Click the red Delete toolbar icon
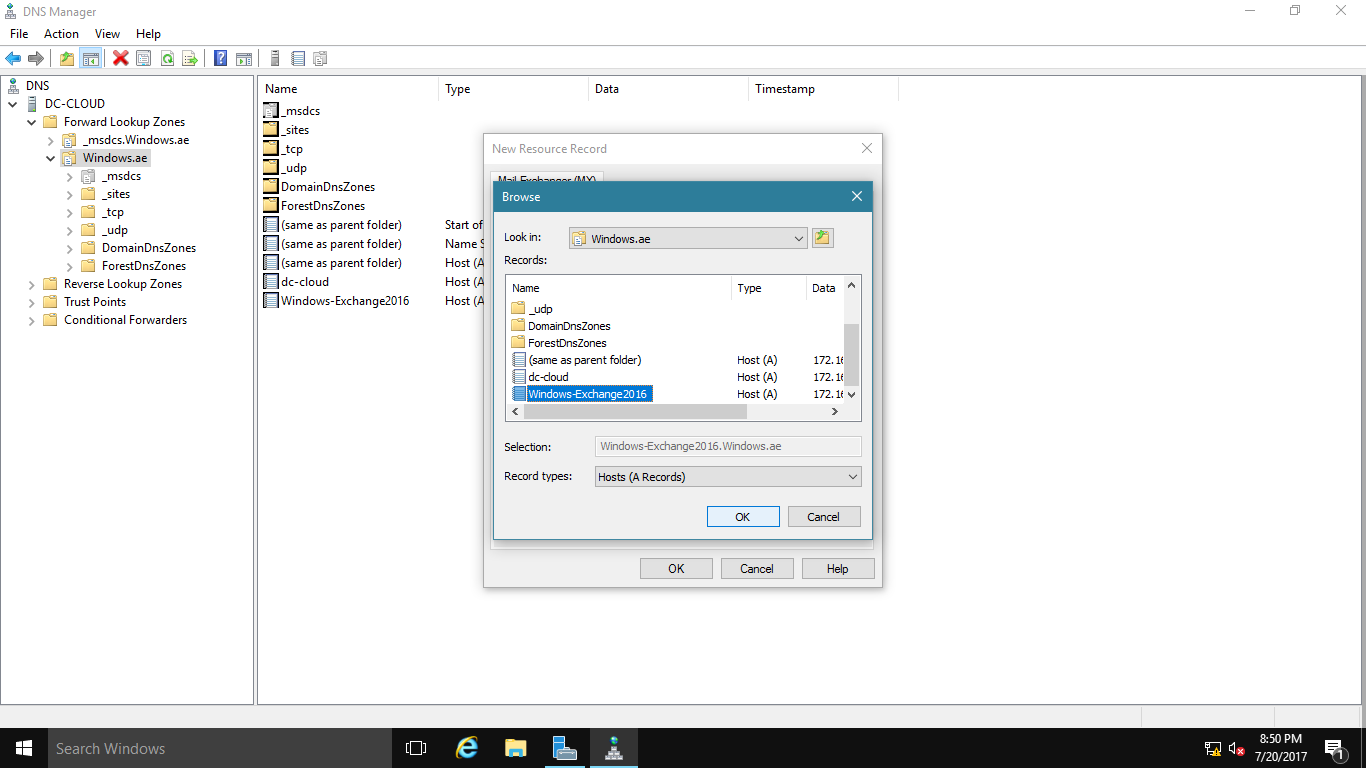Image resolution: width=1366 pixels, height=768 pixels. pos(121,59)
